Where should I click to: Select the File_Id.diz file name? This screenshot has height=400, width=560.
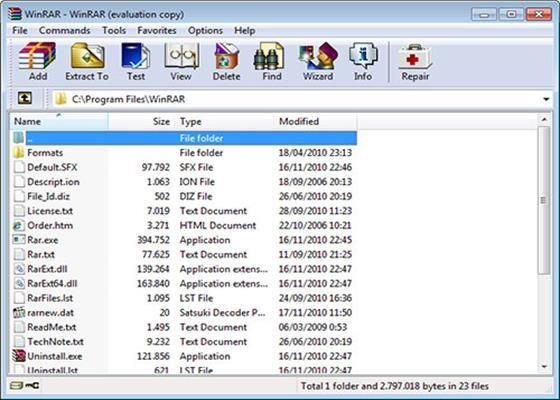point(49,196)
